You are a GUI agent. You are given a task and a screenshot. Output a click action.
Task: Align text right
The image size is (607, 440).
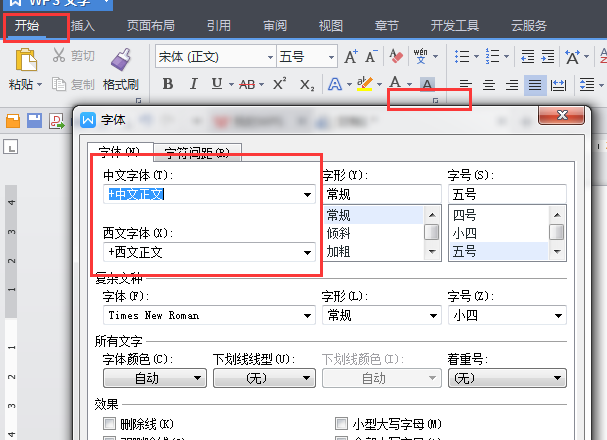512,84
